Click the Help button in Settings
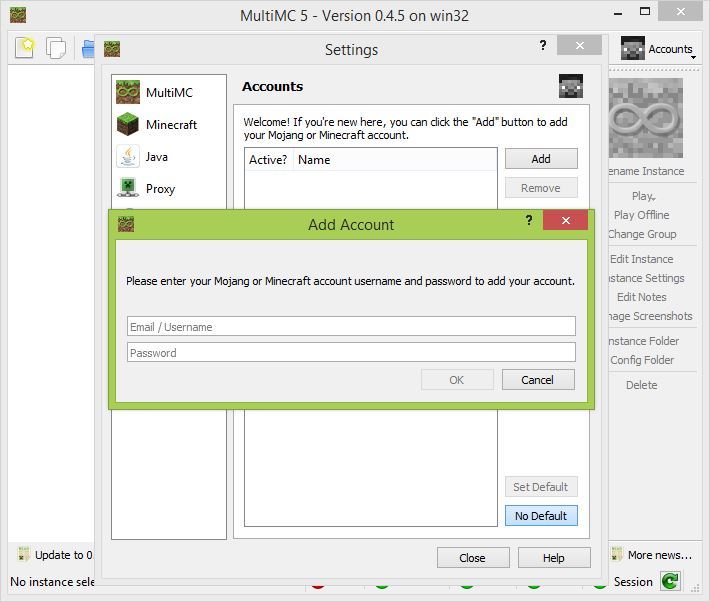Viewport: 710px width, 602px height. pyautogui.click(x=554, y=558)
